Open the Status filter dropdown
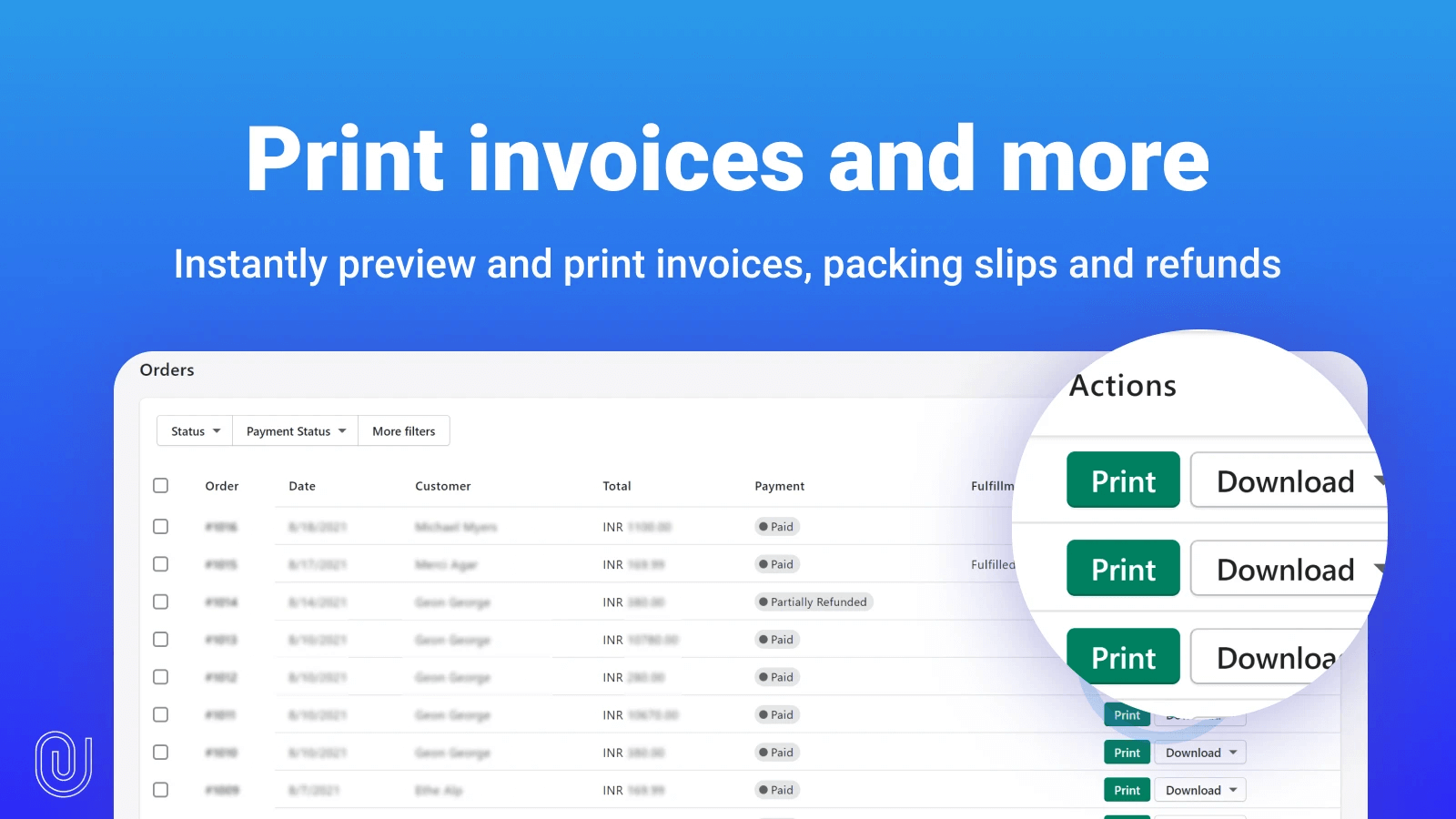This screenshot has width=1456, height=819. (x=193, y=430)
